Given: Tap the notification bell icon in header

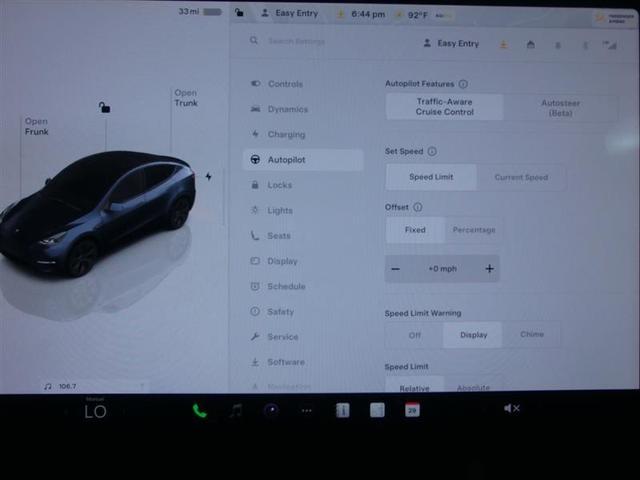Looking at the screenshot, I should (558, 45).
